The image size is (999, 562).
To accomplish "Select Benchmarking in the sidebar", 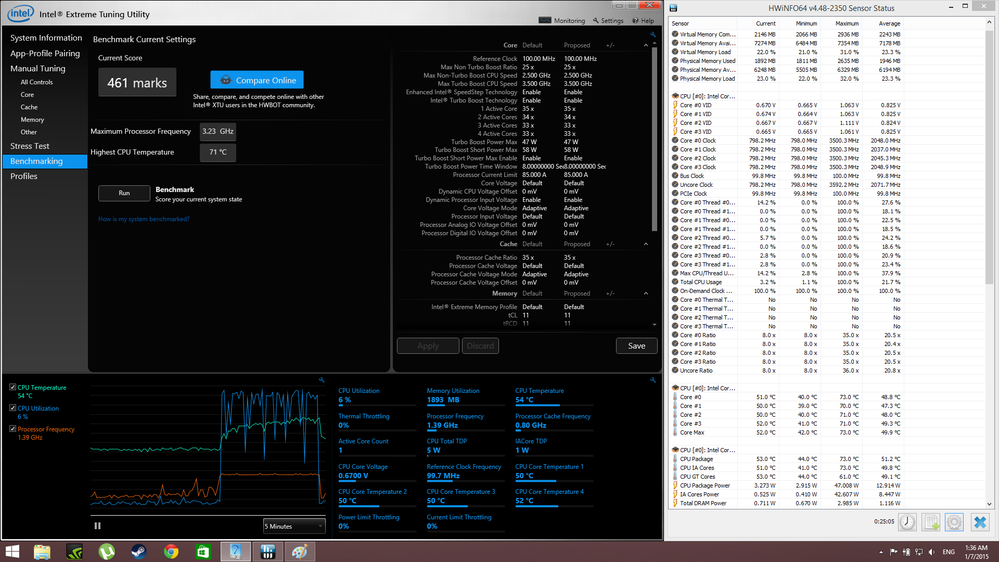I will pyautogui.click(x=45, y=161).
